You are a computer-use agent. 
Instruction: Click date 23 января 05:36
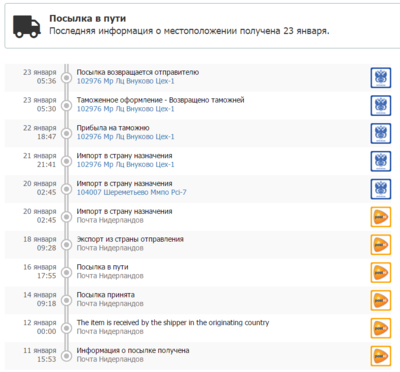40,77
